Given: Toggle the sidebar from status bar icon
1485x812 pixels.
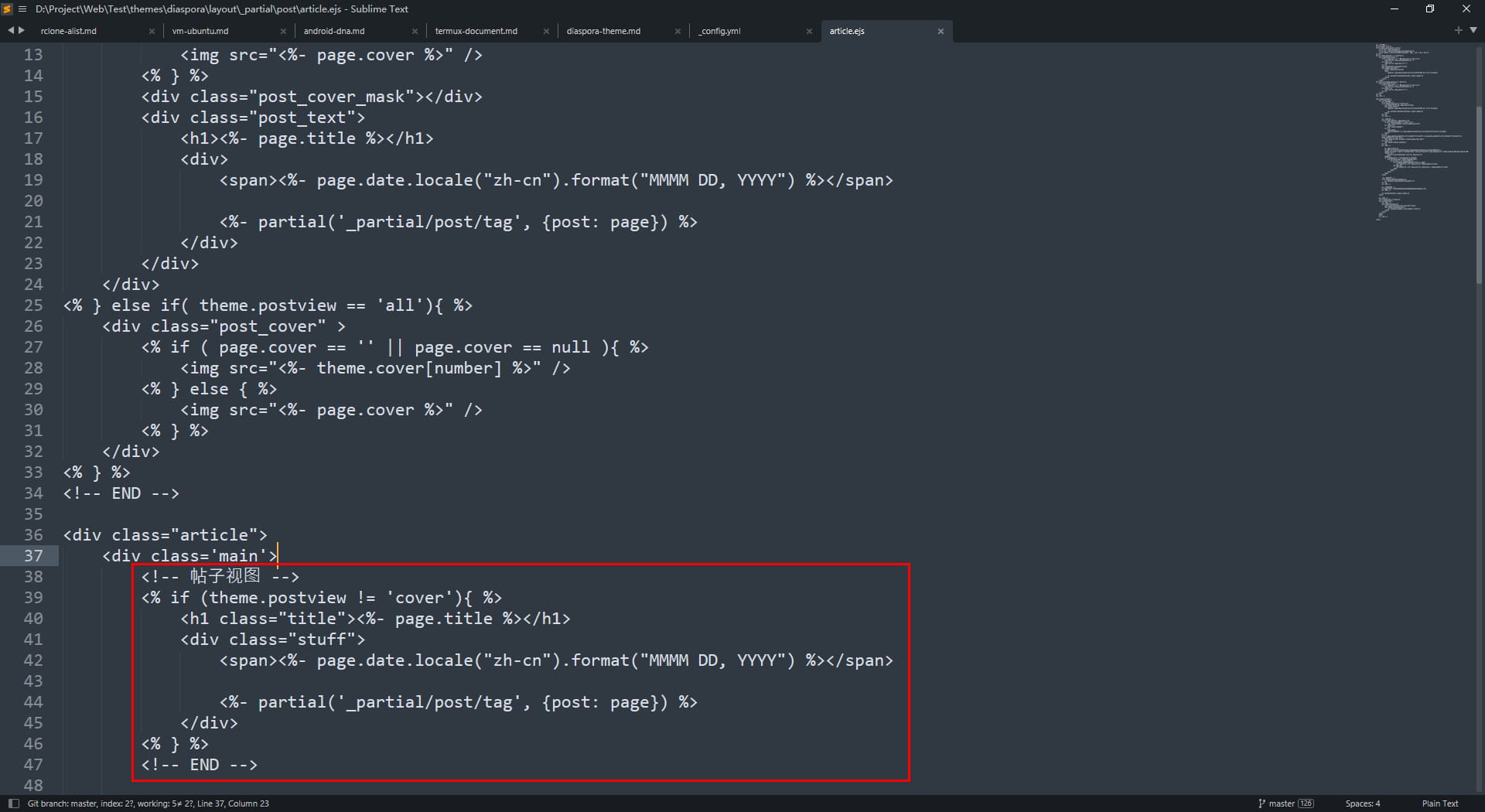Looking at the screenshot, I should point(13,803).
